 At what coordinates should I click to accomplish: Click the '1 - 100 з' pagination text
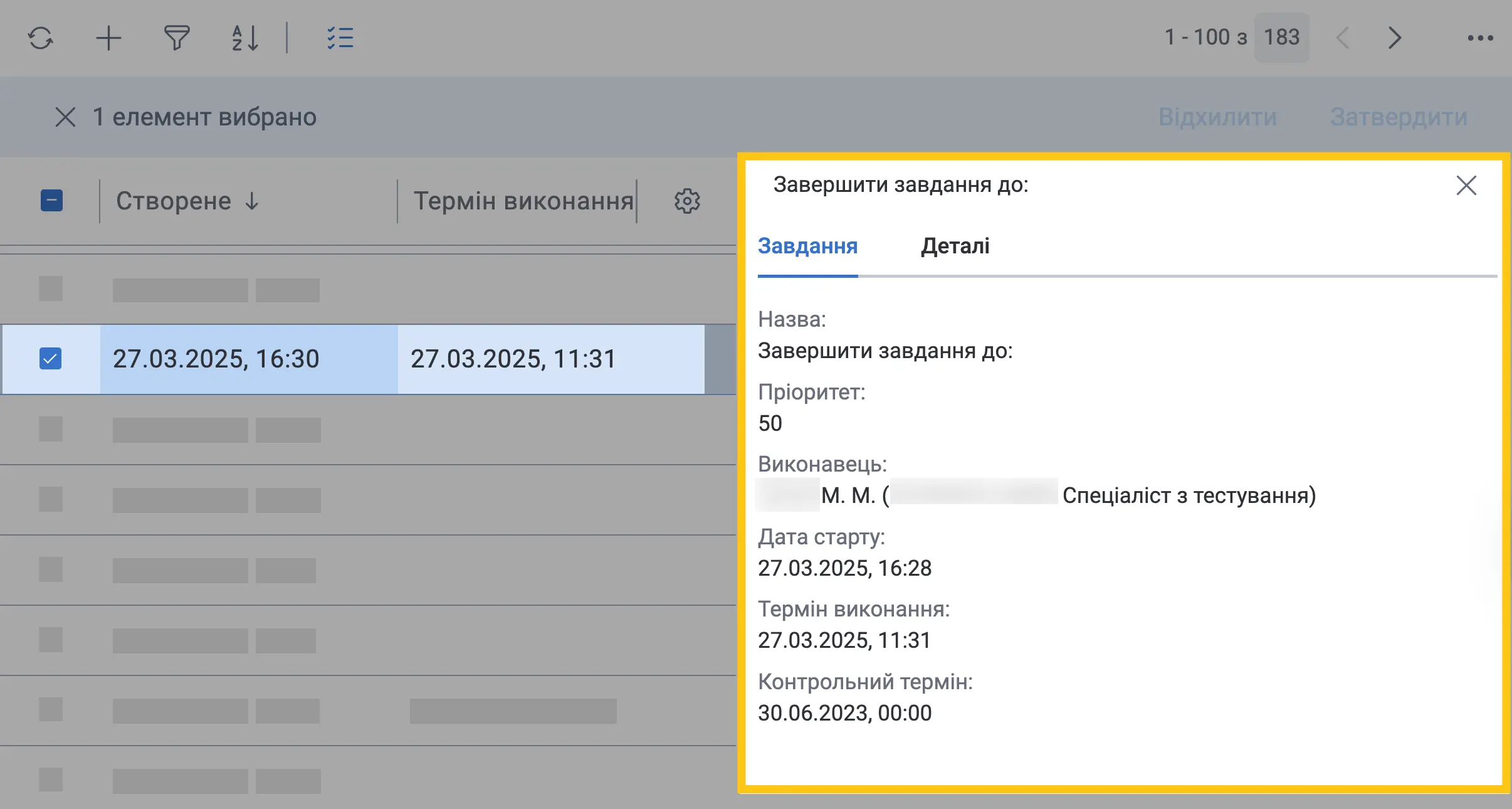coord(1205,38)
